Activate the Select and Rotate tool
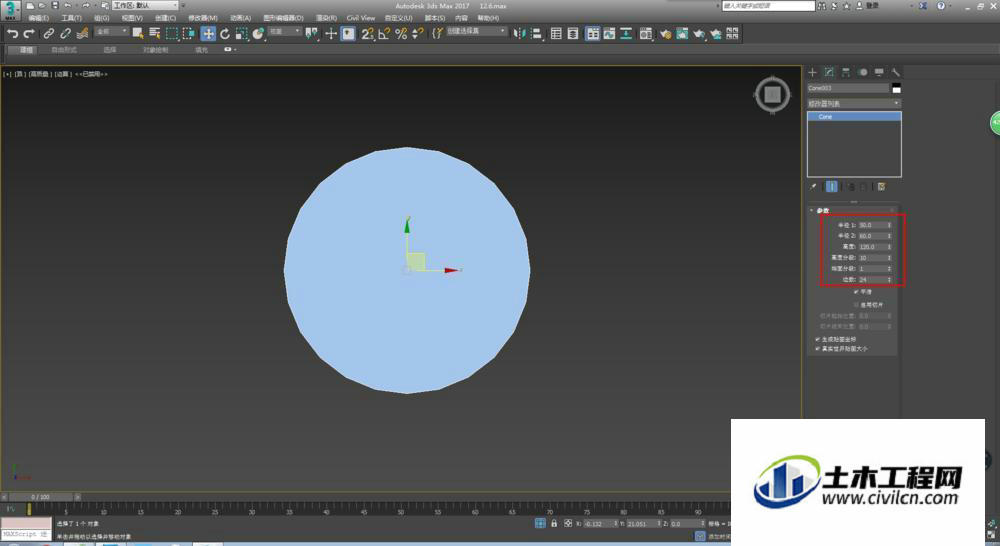Viewport: 1000px width, 546px height. [x=224, y=34]
